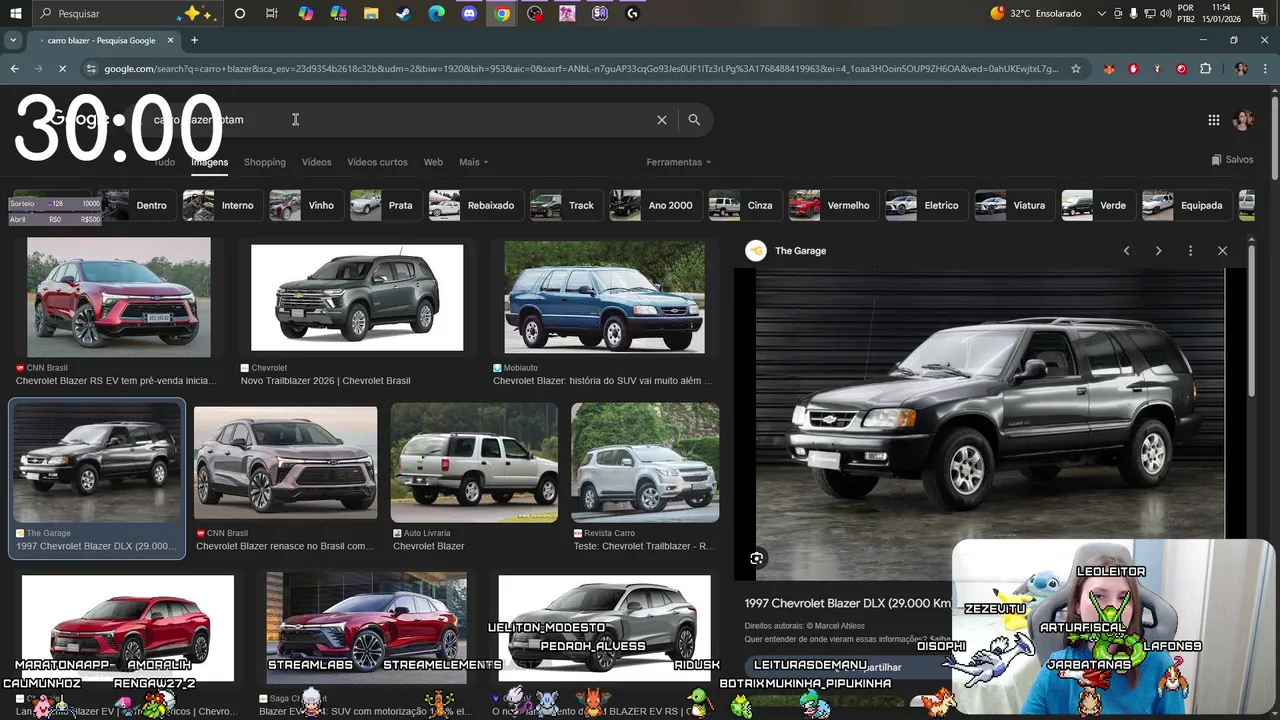Close the carro blazer tab
Viewport: 1280px width, 720px height.
point(170,40)
